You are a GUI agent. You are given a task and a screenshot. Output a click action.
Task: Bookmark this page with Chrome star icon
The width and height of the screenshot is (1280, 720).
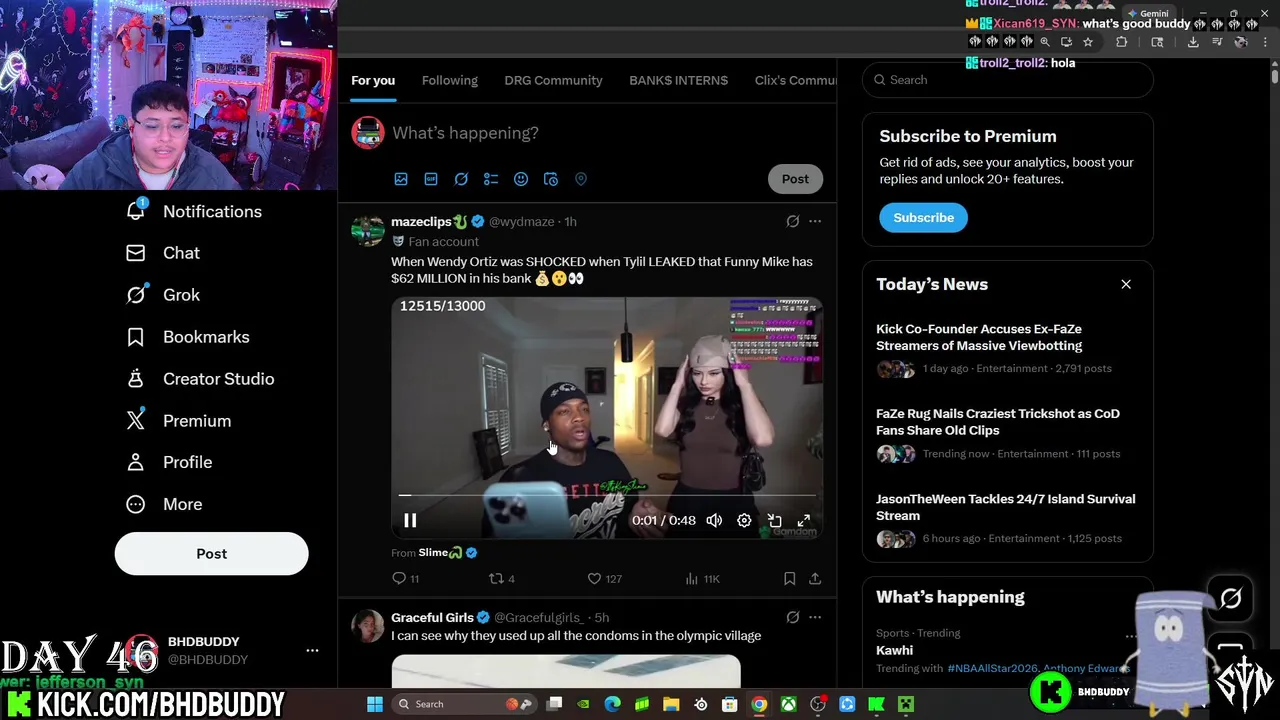pos(1088,42)
